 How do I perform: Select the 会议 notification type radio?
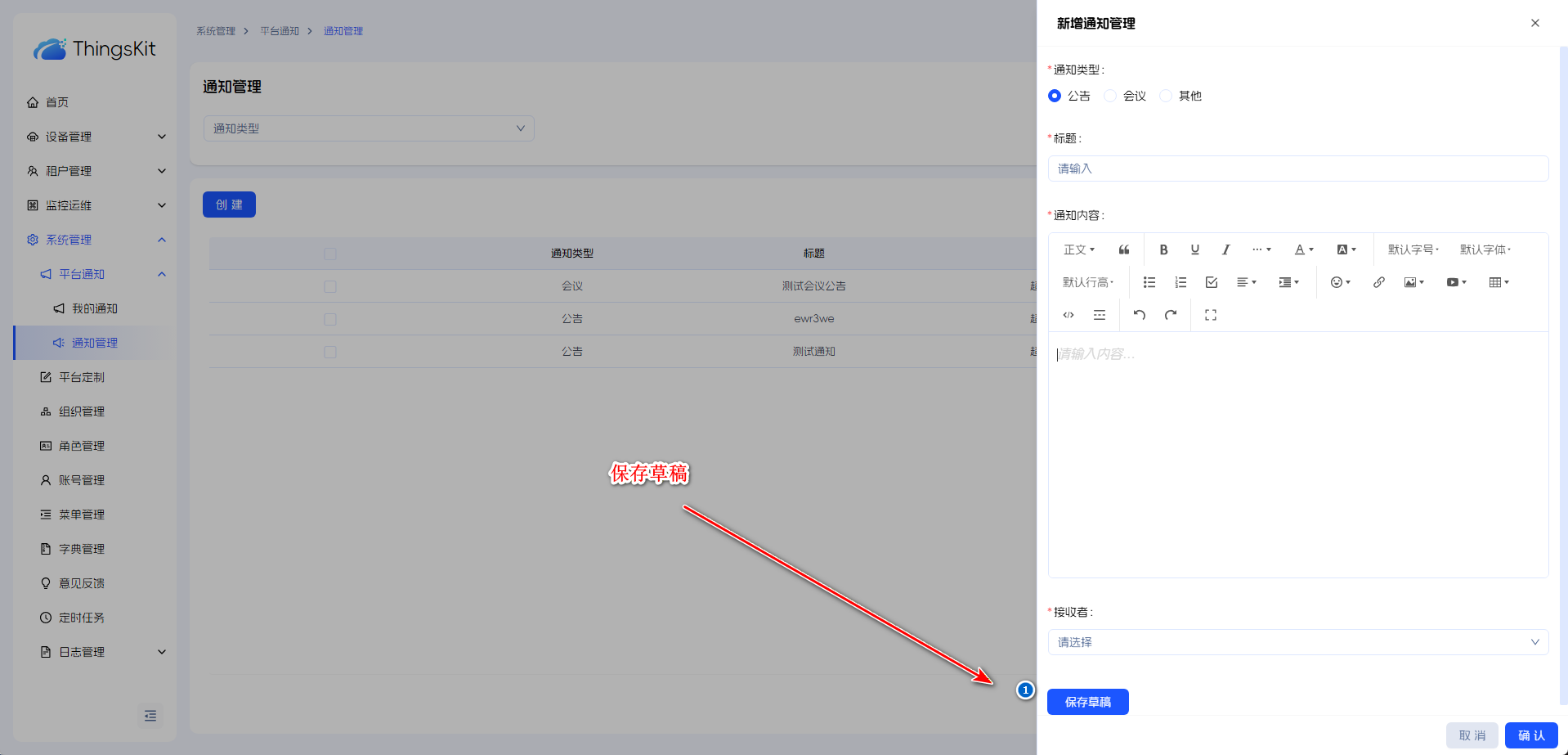click(x=1110, y=96)
